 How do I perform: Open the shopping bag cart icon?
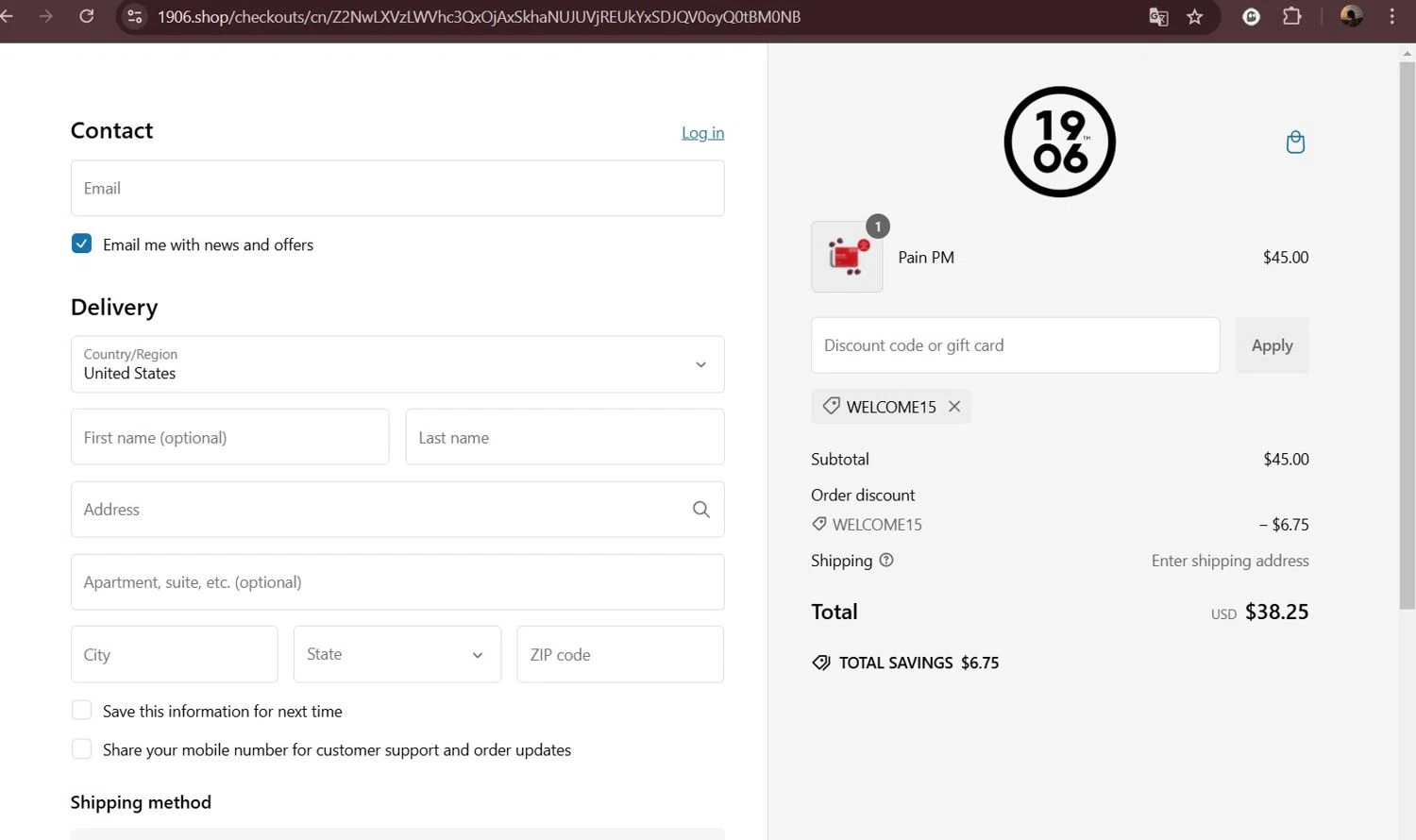point(1295,143)
